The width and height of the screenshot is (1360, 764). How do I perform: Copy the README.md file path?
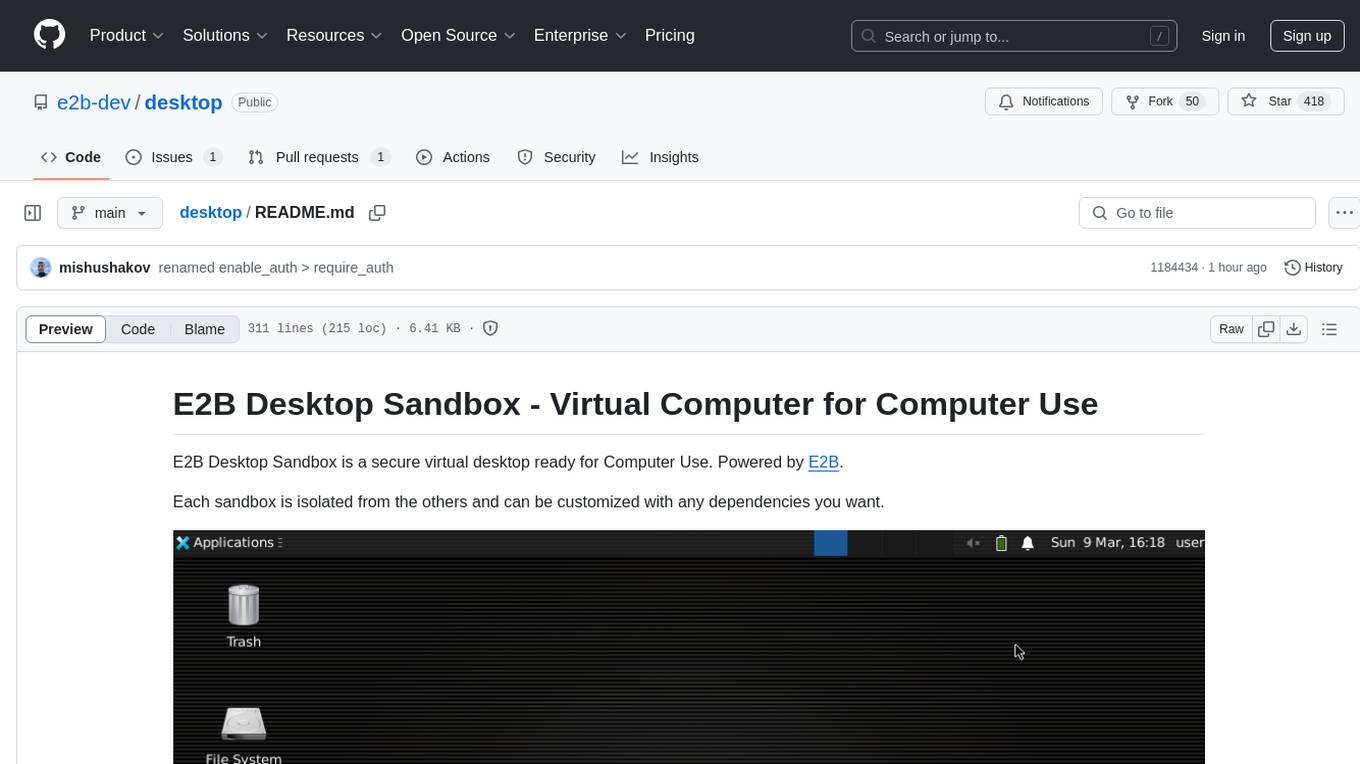pos(377,213)
